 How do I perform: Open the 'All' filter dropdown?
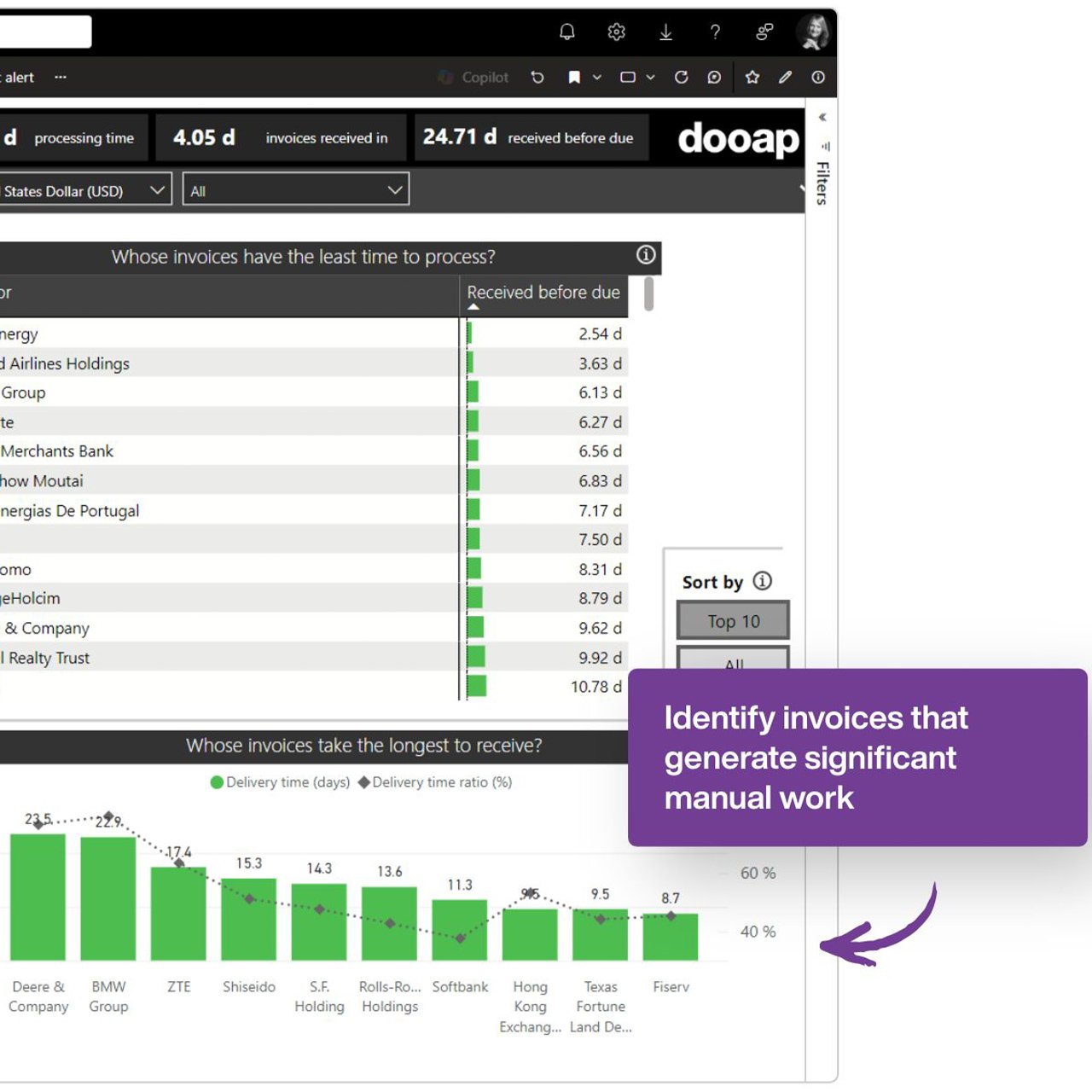pos(295,190)
